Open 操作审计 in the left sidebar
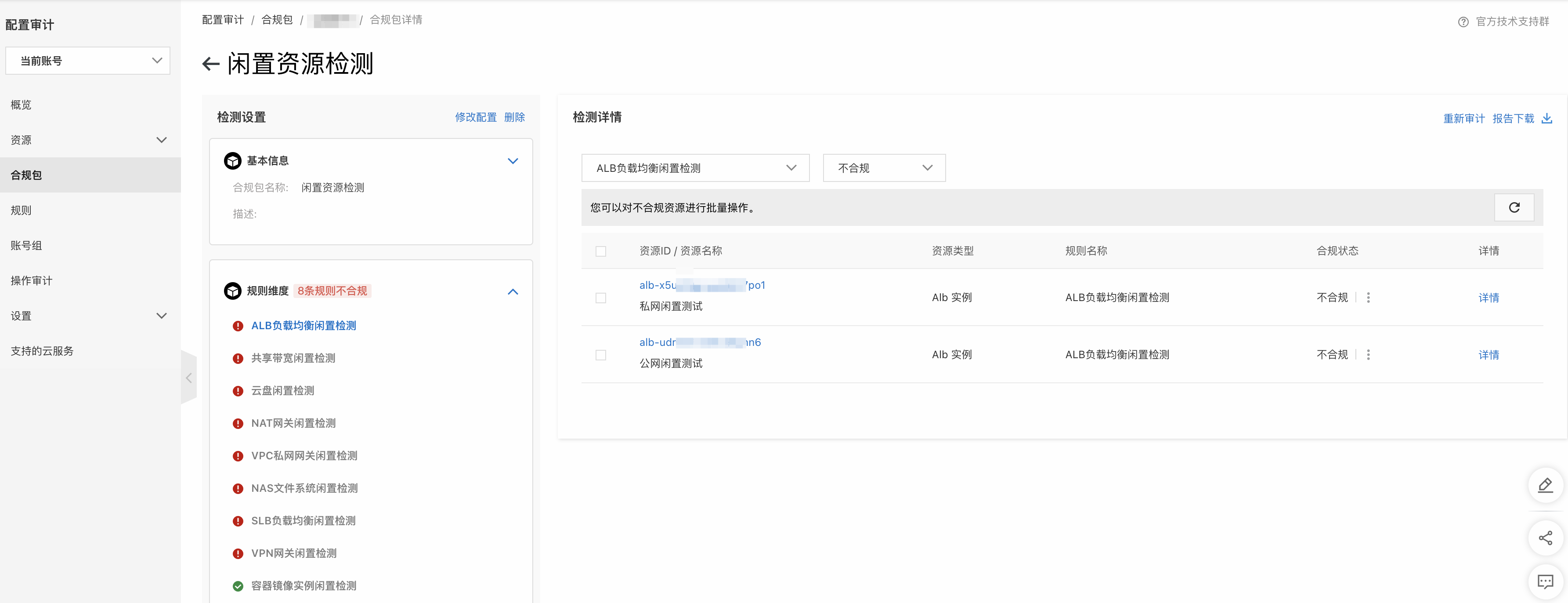 [x=32, y=281]
